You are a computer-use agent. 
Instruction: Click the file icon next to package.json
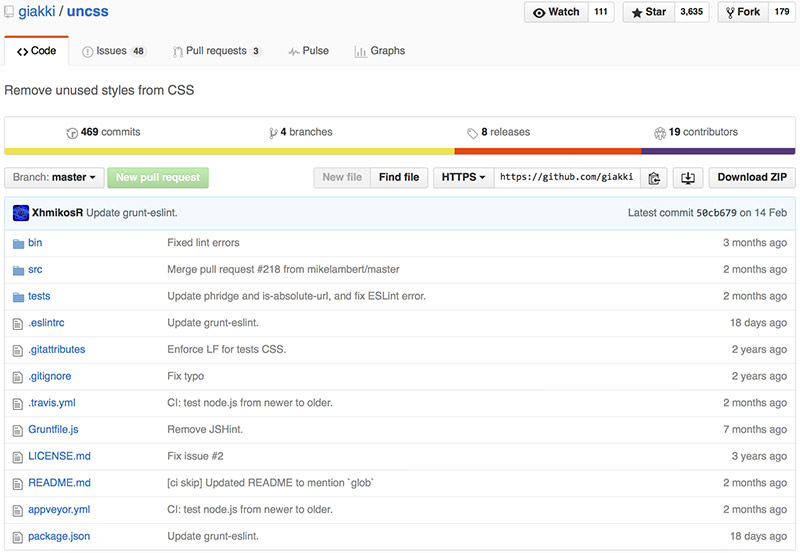[18, 537]
